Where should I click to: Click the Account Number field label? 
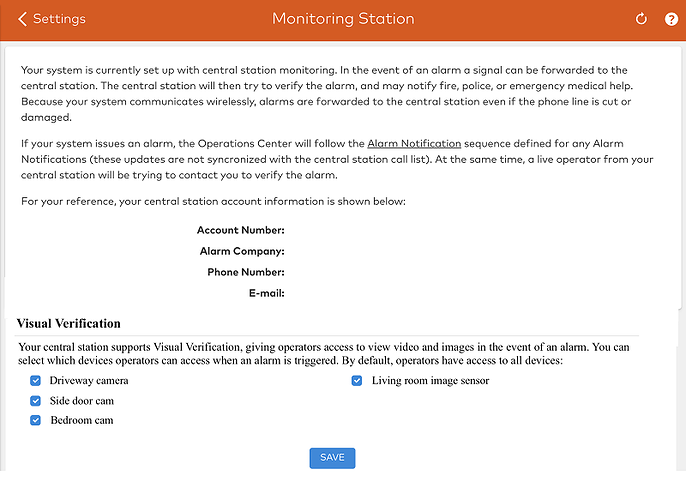[x=241, y=231]
